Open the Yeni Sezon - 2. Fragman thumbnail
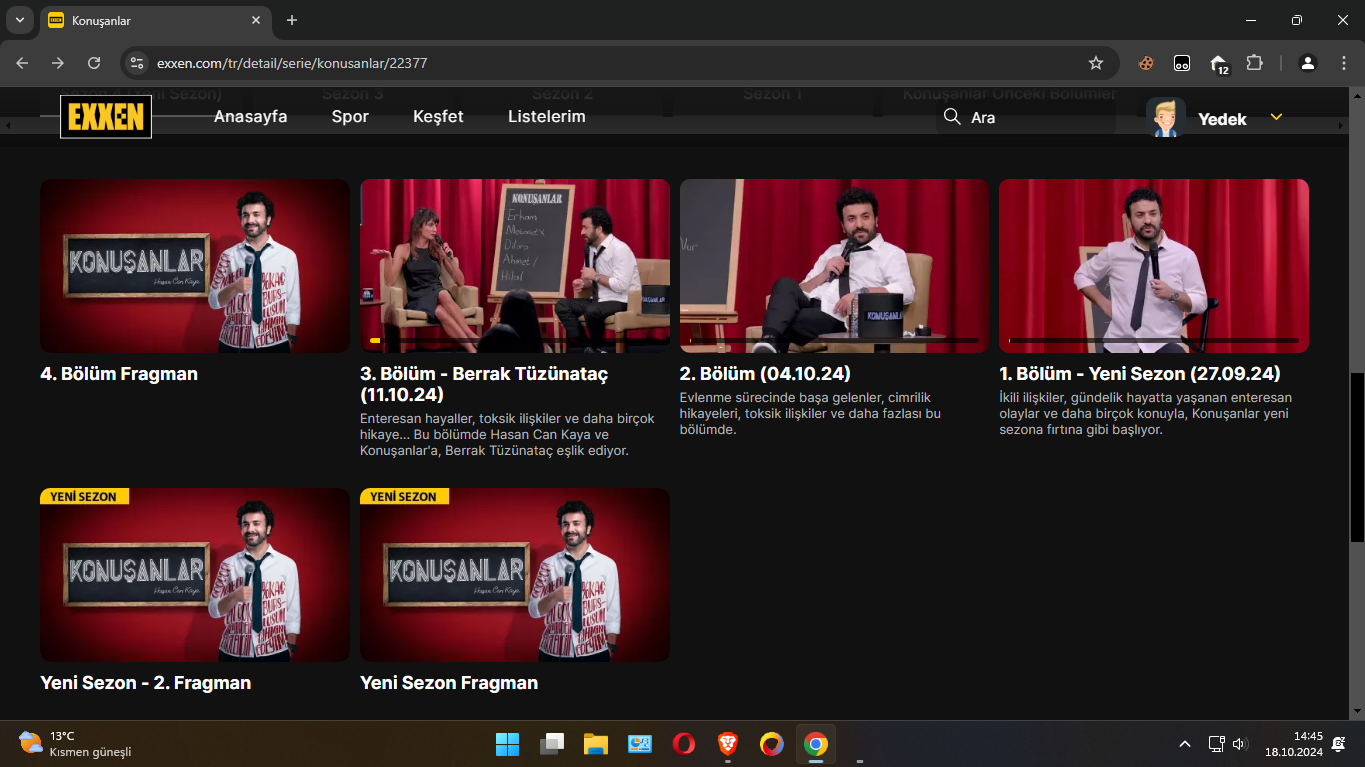Viewport: 1365px width, 767px height. point(195,575)
